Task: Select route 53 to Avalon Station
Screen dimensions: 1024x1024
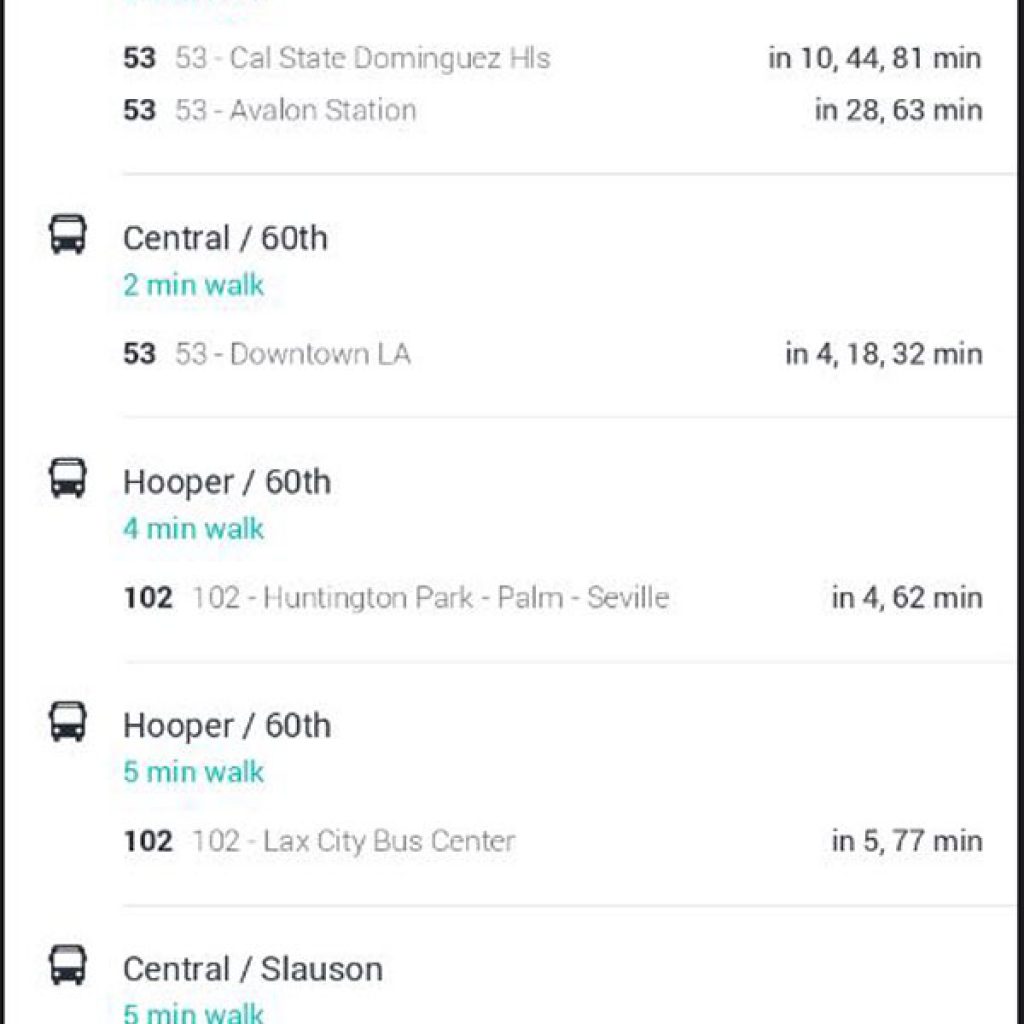Action: coord(270,110)
